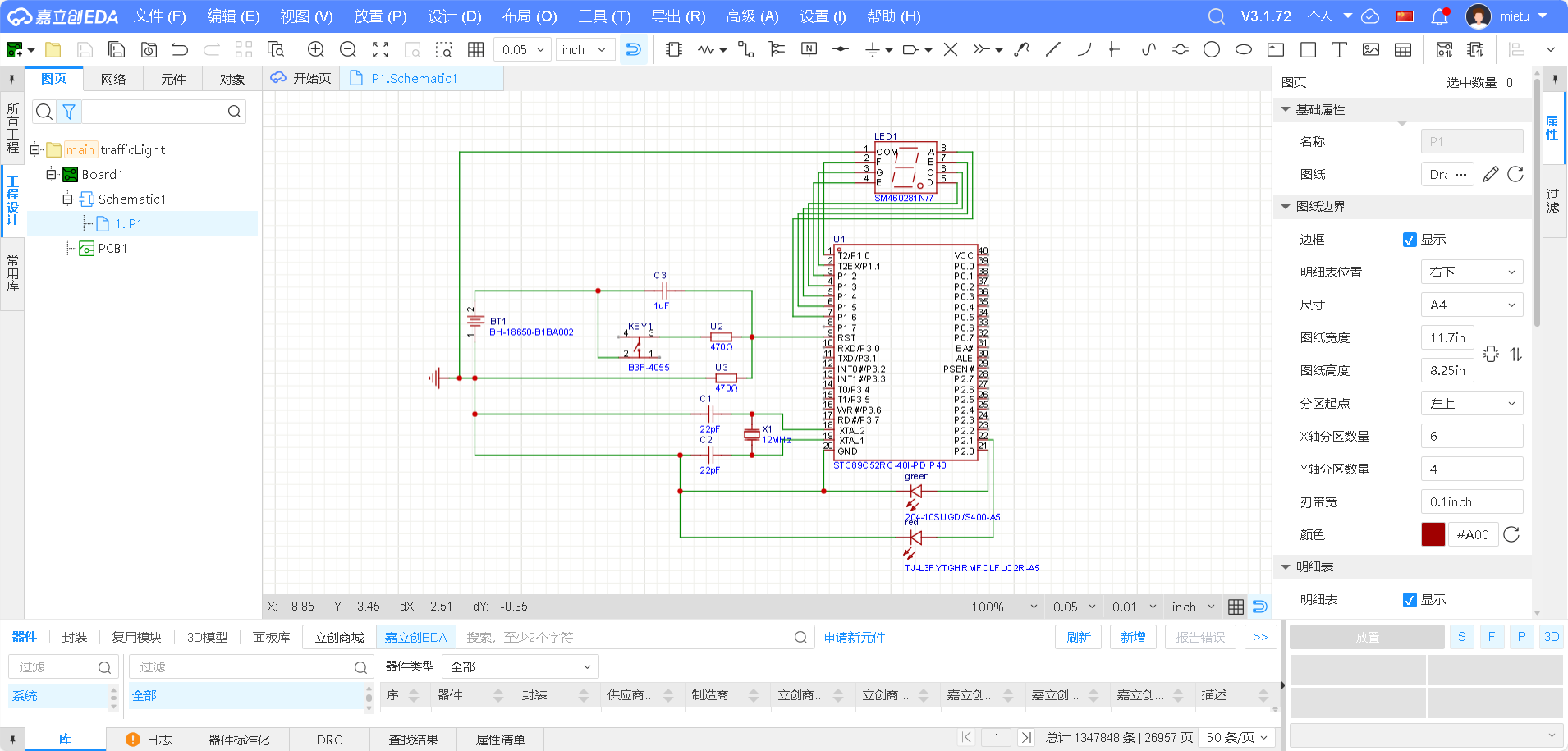Screen dimensions: 1568x751
Task: Click the 申请新元件 link
Action: click(854, 637)
